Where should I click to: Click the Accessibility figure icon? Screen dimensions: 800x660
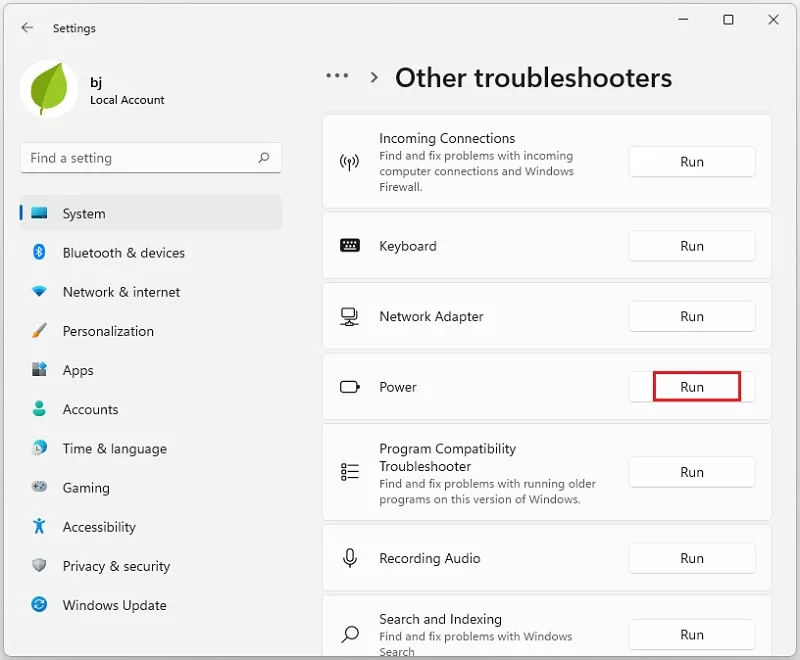point(39,526)
